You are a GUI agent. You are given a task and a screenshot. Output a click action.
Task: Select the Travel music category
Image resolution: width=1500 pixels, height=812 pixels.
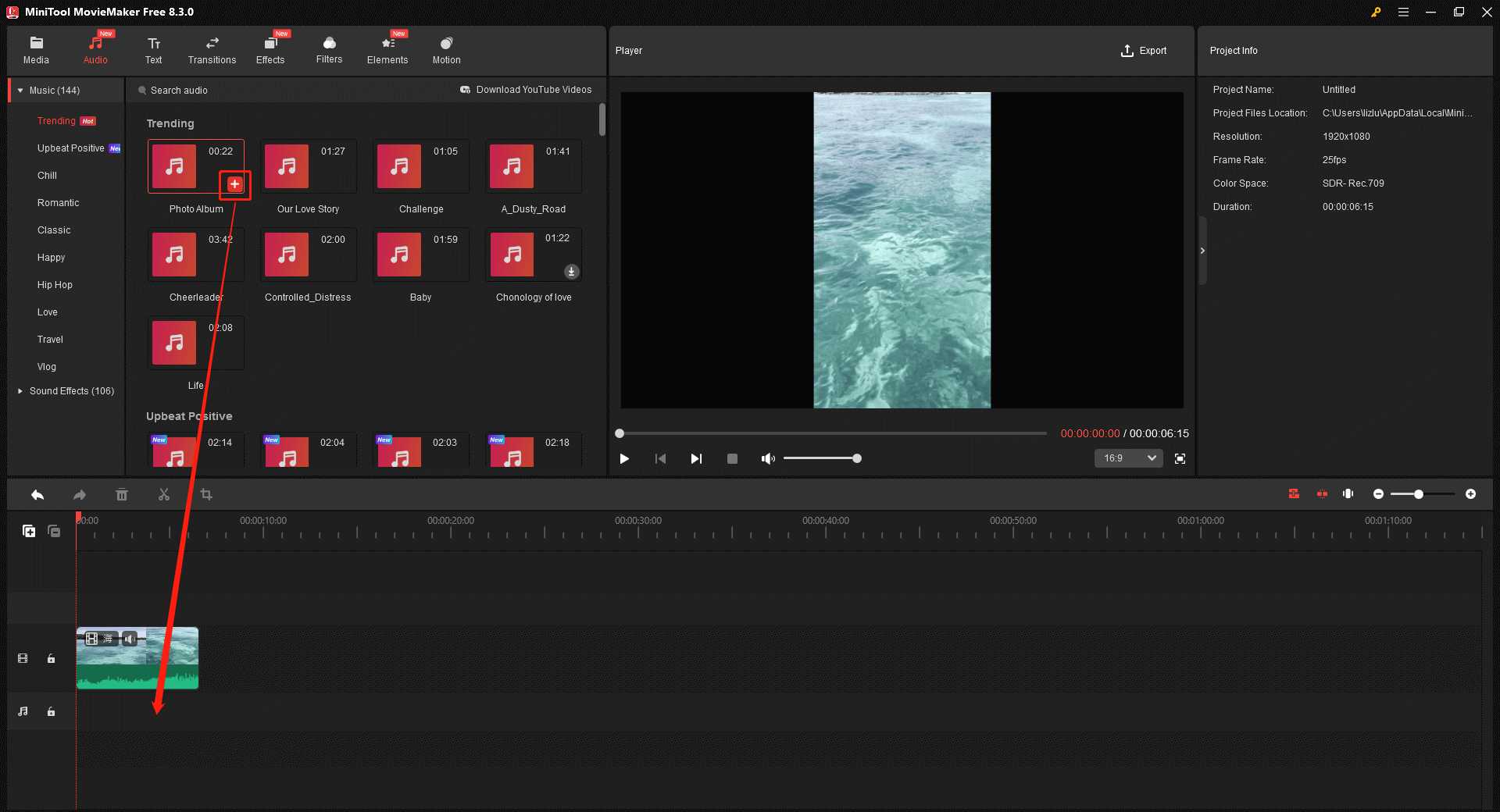tap(50, 340)
